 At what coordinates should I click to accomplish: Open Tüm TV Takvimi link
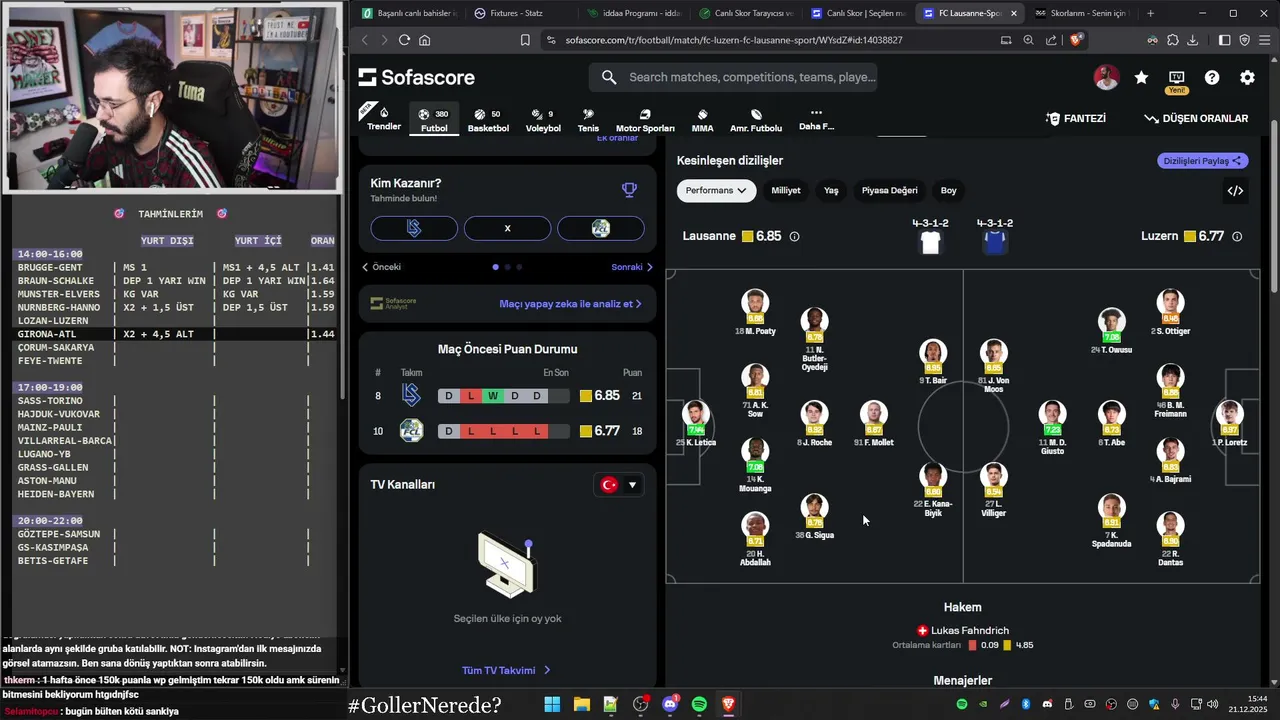click(x=506, y=670)
